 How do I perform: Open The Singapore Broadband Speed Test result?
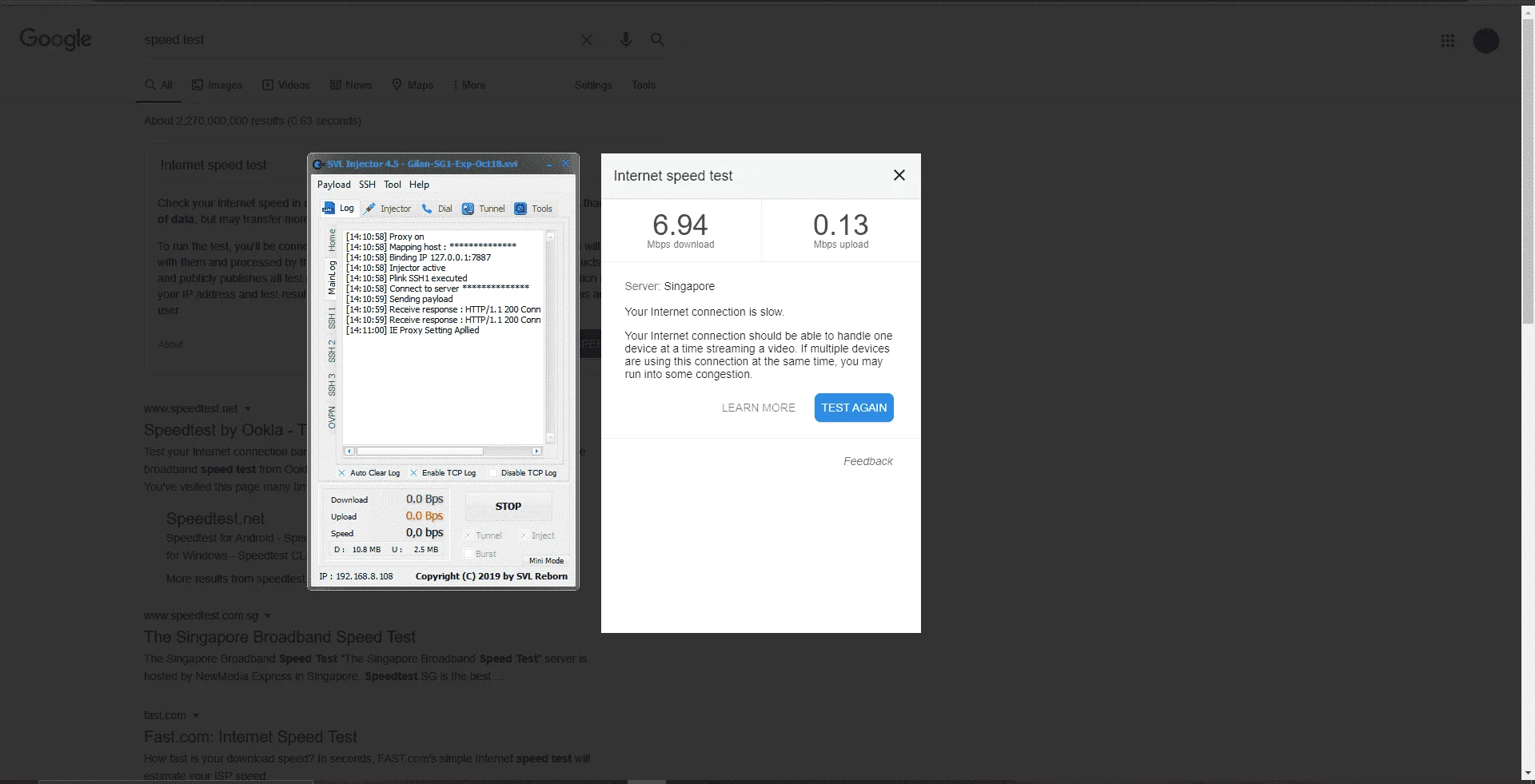(x=280, y=637)
